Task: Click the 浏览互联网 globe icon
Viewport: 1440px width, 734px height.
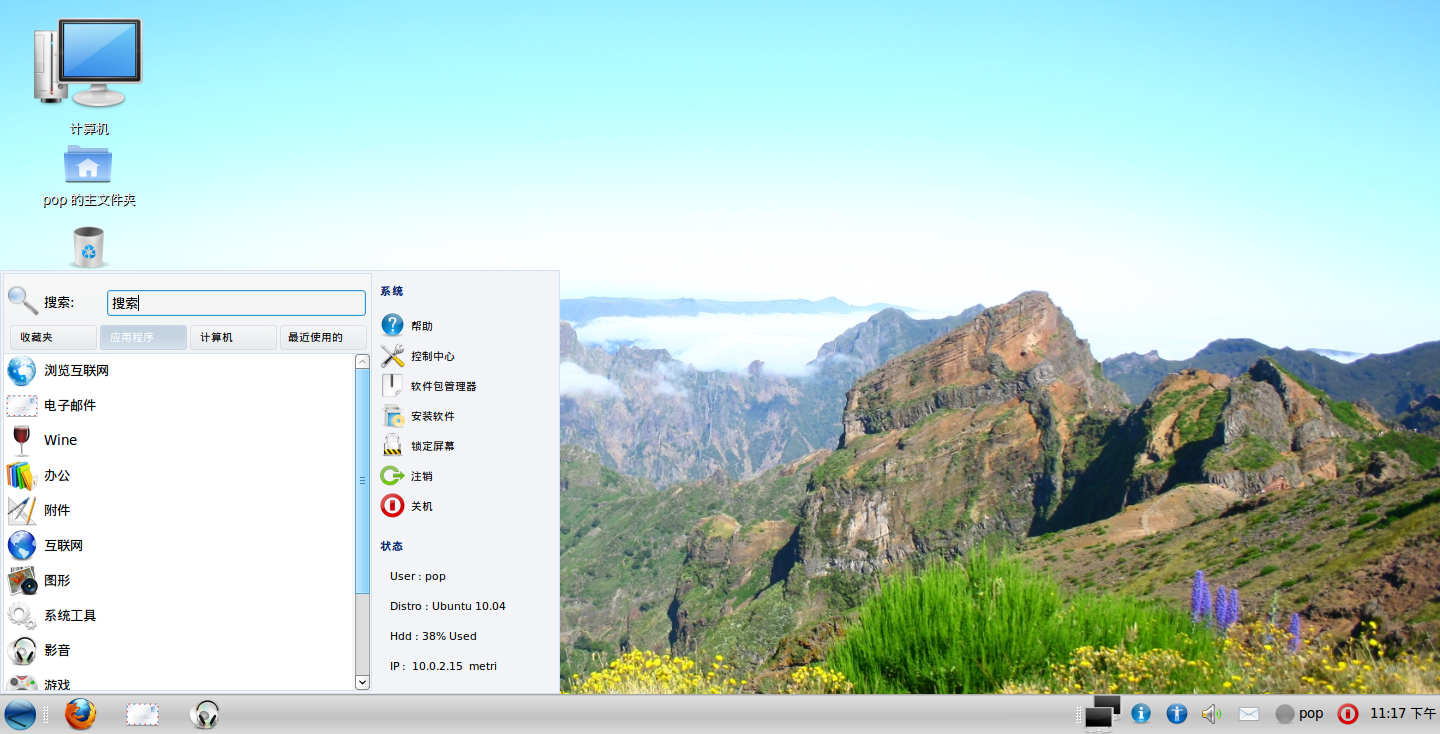Action: (22, 371)
